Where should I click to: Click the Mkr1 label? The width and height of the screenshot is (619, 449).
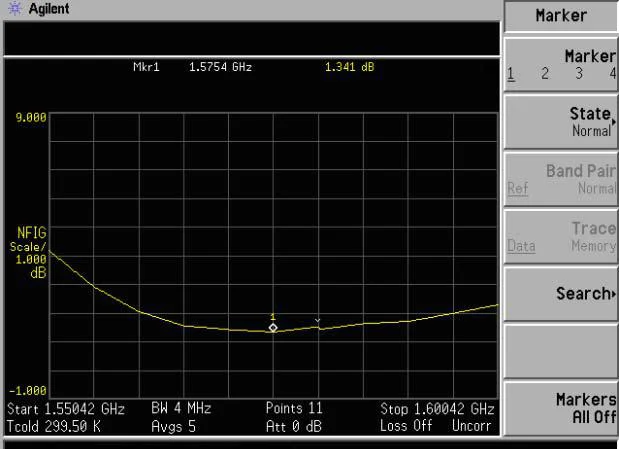click(146, 67)
